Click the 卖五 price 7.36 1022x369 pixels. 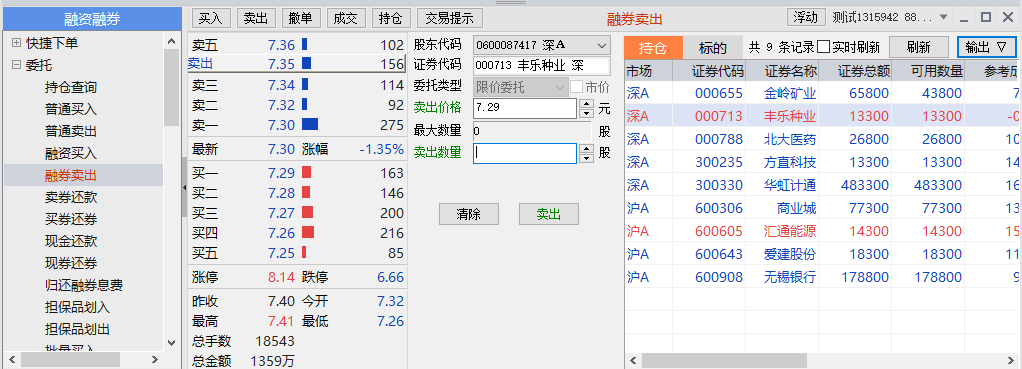[x=281, y=46]
